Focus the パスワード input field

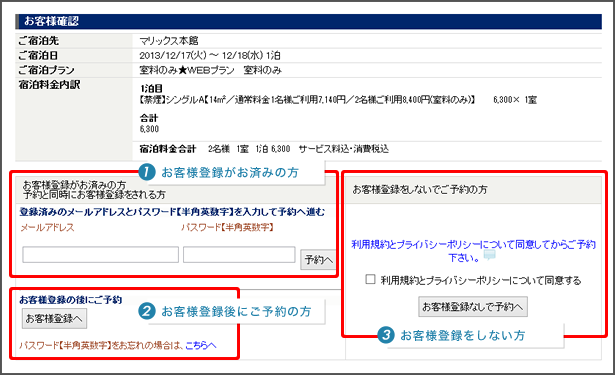(239, 255)
